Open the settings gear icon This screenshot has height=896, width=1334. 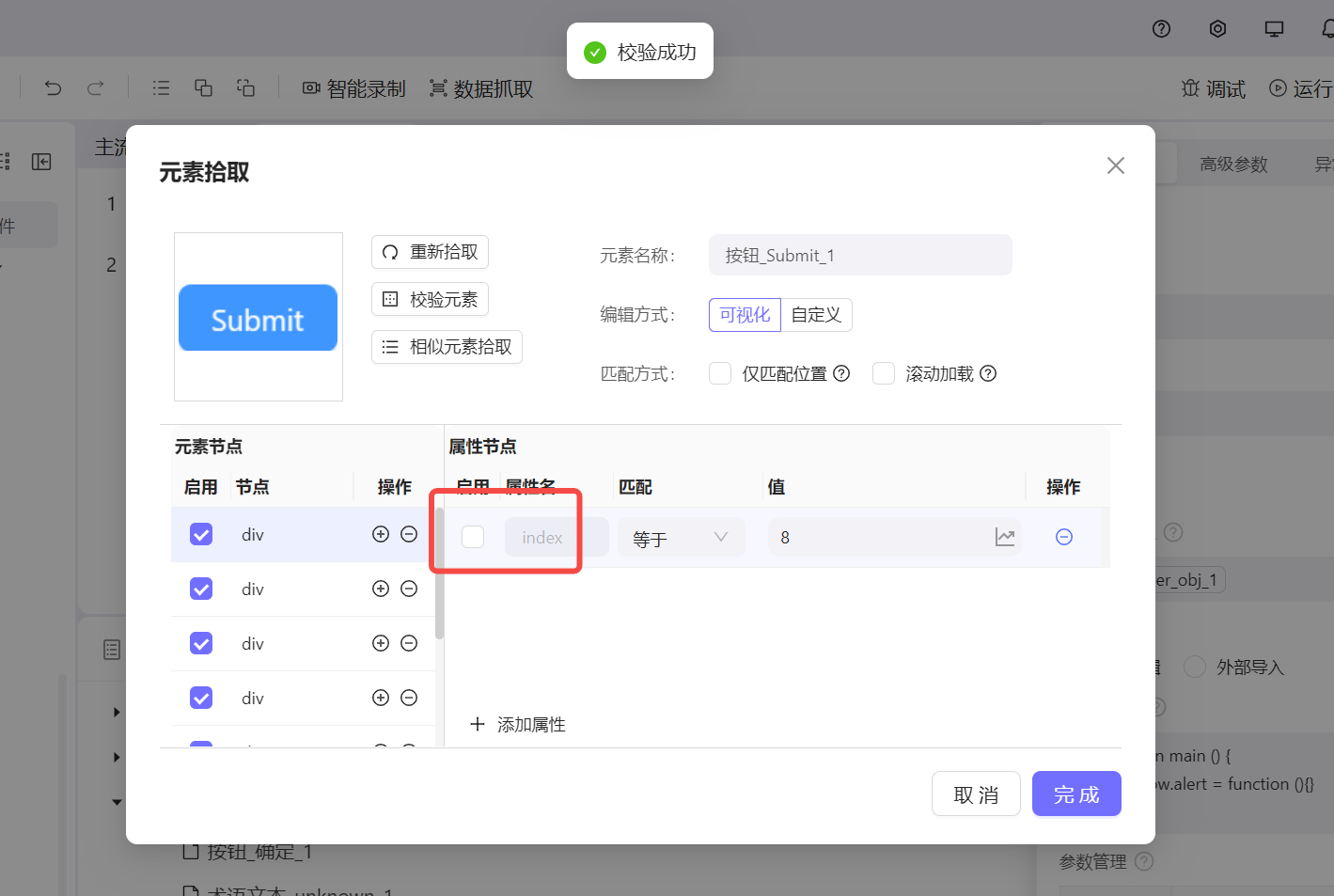[x=1217, y=29]
